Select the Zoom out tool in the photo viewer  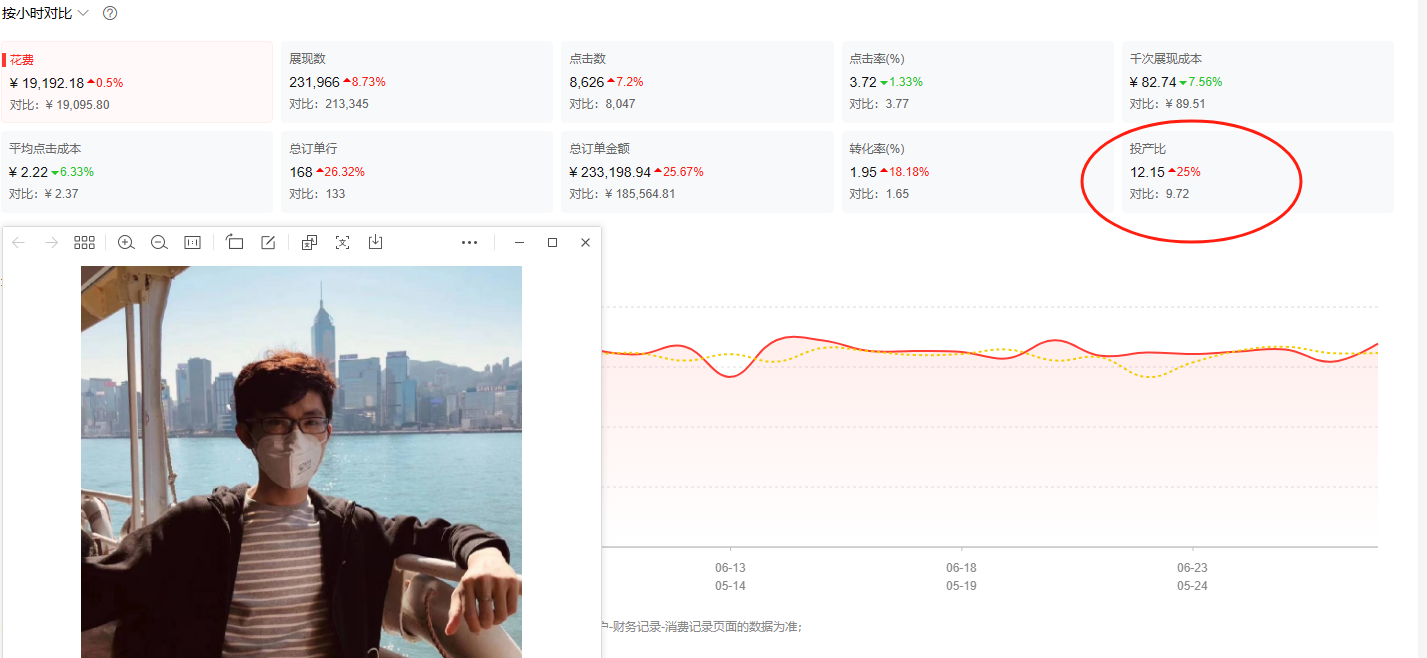click(x=159, y=242)
